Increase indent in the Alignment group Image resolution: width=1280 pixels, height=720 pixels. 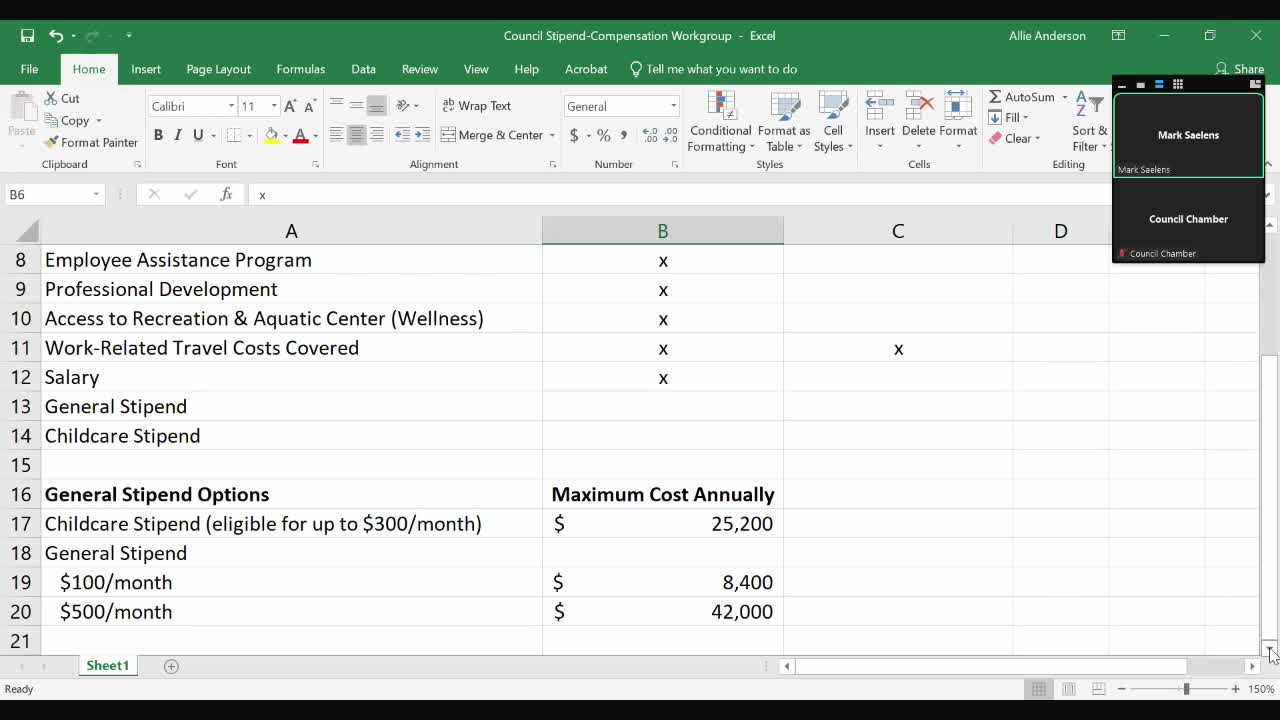point(423,135)
